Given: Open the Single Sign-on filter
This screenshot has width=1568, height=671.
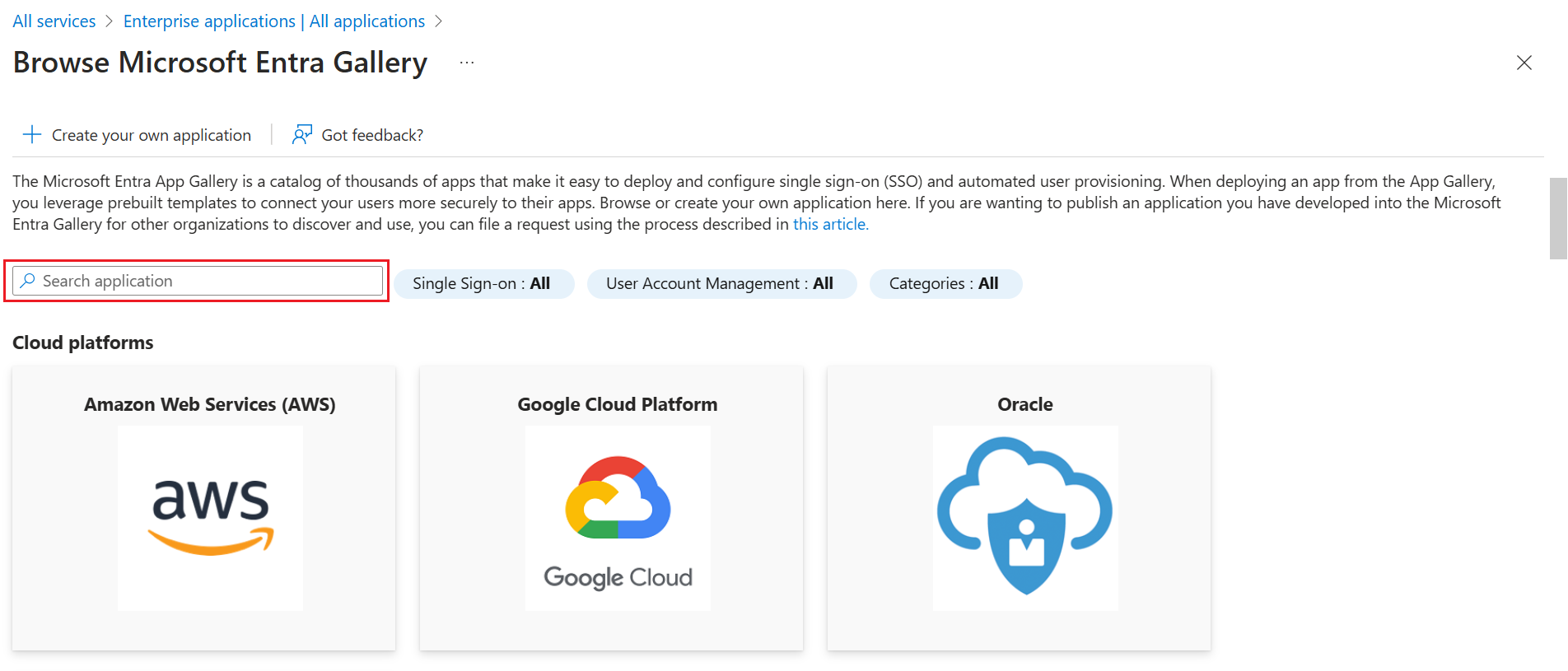Looking at the screenshot, I should [483, 283].
